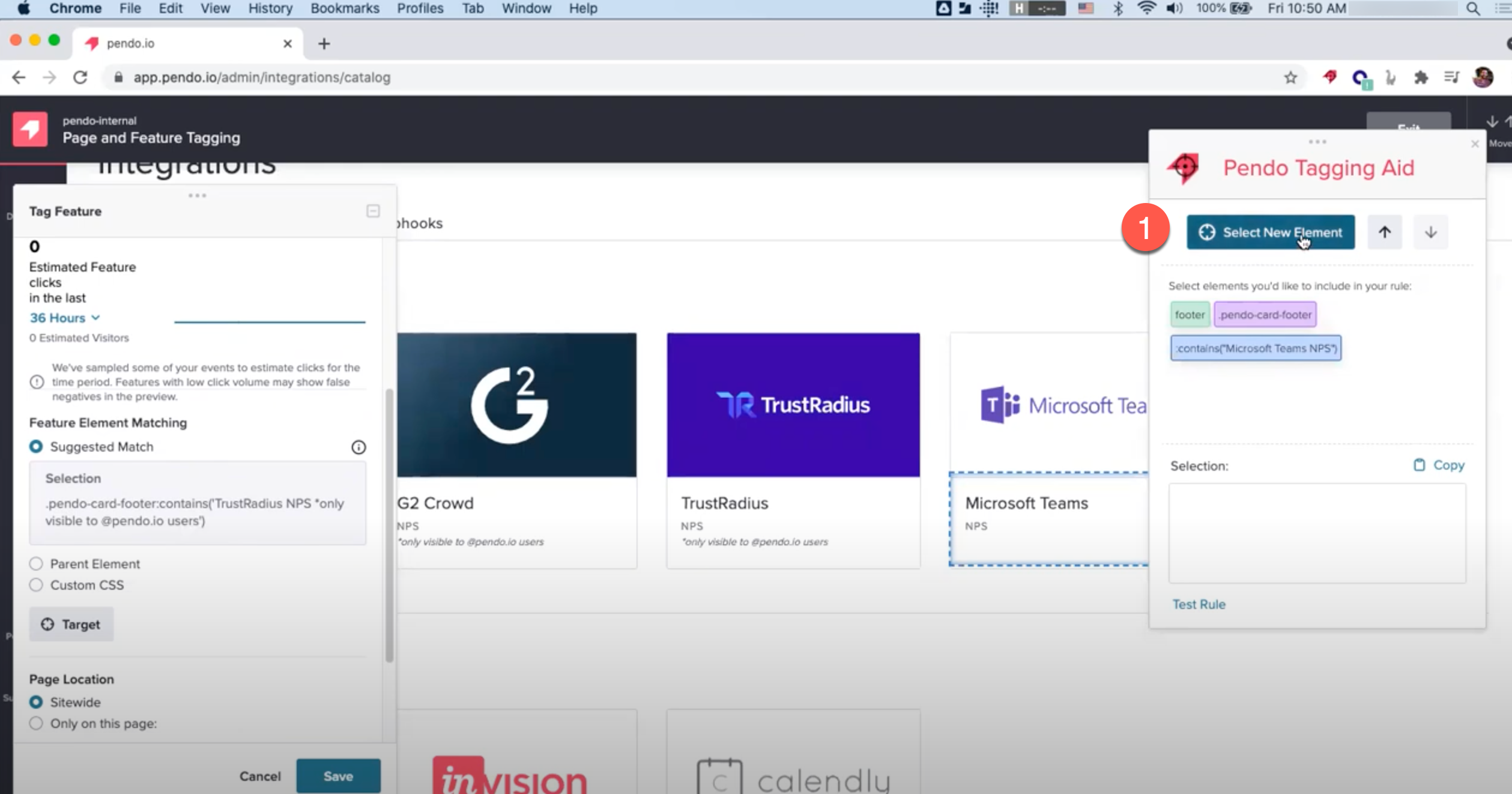1512x794 pixels.
Task: Open the View menu
Action: point(215,8)
